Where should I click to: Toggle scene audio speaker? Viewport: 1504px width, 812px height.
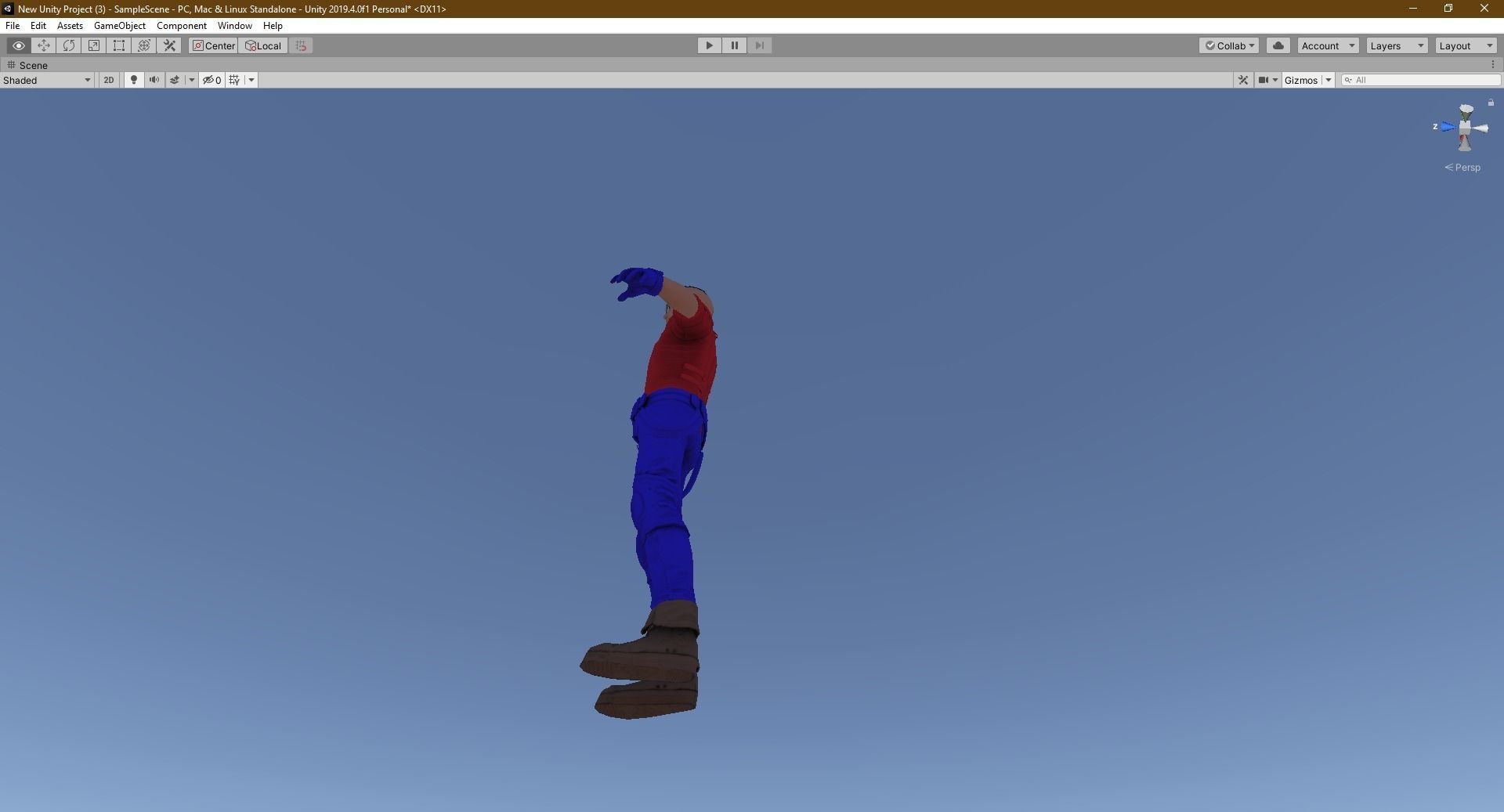[154, 80]
